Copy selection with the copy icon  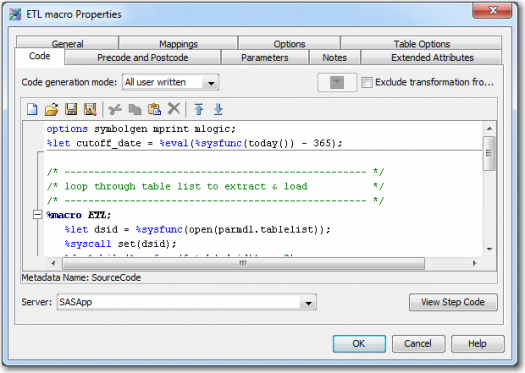tap(135, 109)
